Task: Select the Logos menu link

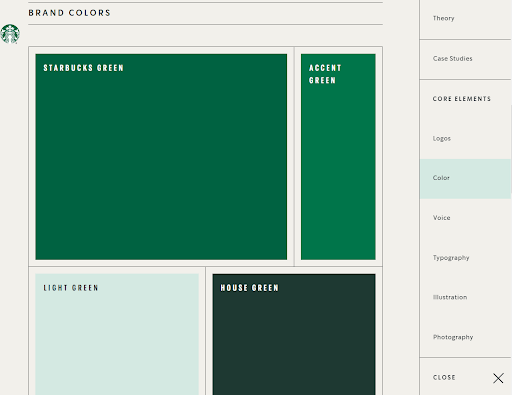Action: coord(442,138)
